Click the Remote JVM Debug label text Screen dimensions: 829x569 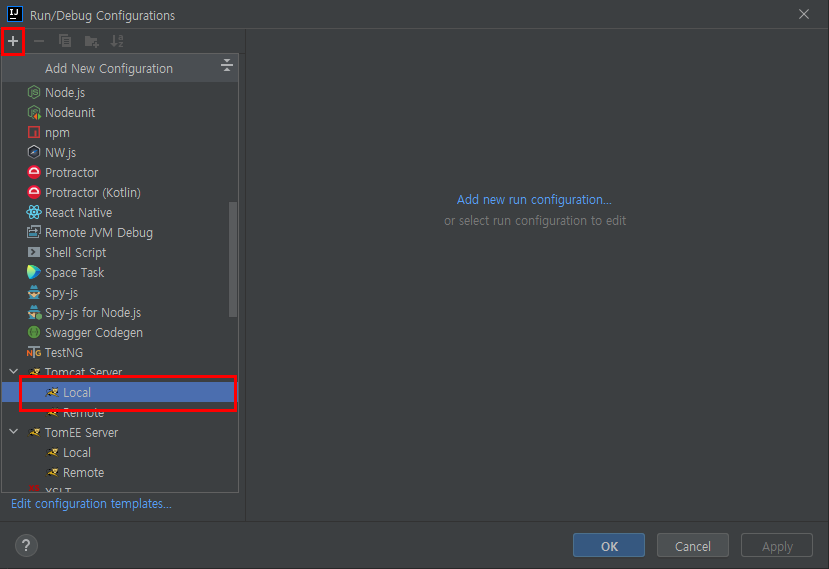99,233
